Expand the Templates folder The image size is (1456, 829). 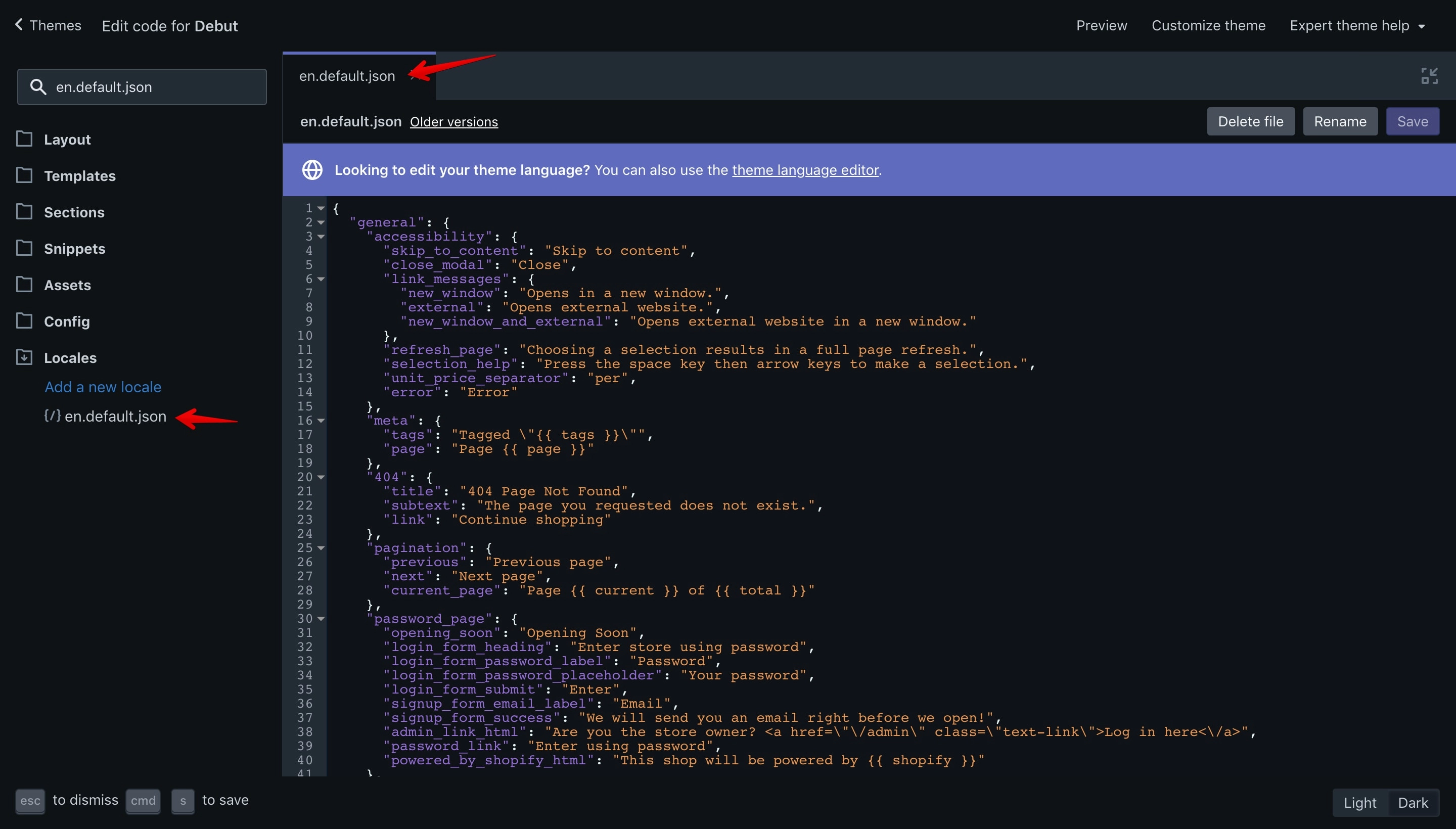click(80, 176)
